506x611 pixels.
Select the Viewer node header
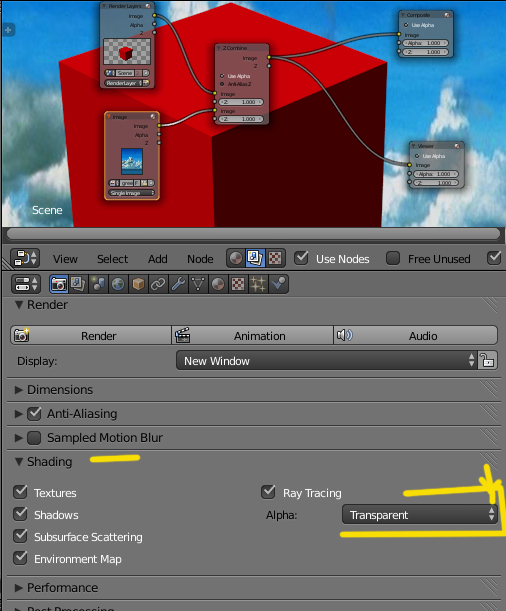[436, 146]
